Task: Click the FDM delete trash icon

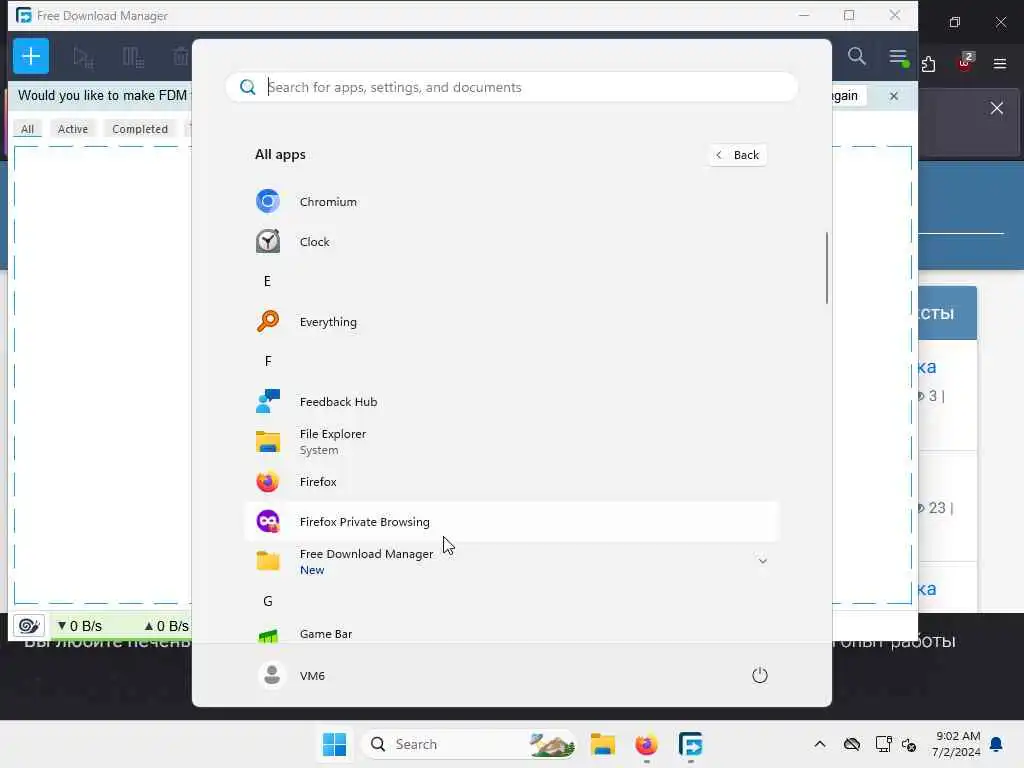Action: click(x=180, y=57)
